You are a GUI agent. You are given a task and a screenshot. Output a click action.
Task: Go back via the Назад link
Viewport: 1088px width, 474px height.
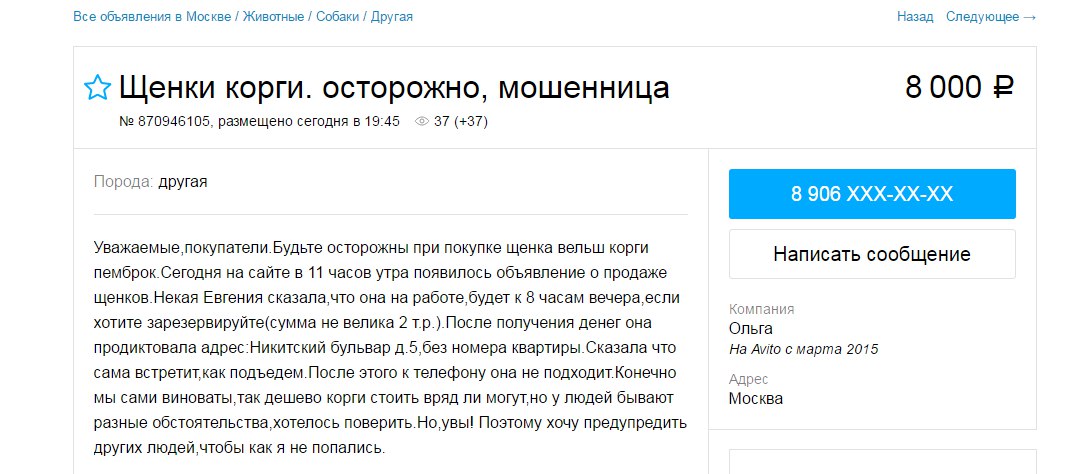(x=915, y=17)
